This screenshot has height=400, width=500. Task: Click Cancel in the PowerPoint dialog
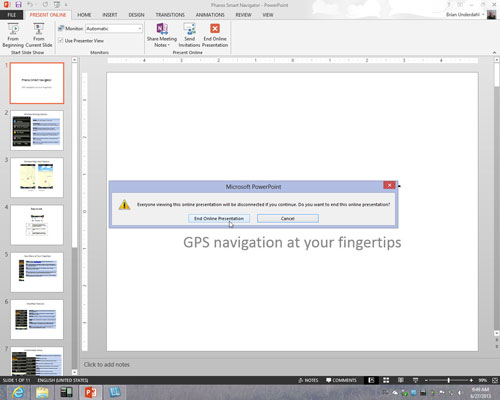tap(288, 218)
